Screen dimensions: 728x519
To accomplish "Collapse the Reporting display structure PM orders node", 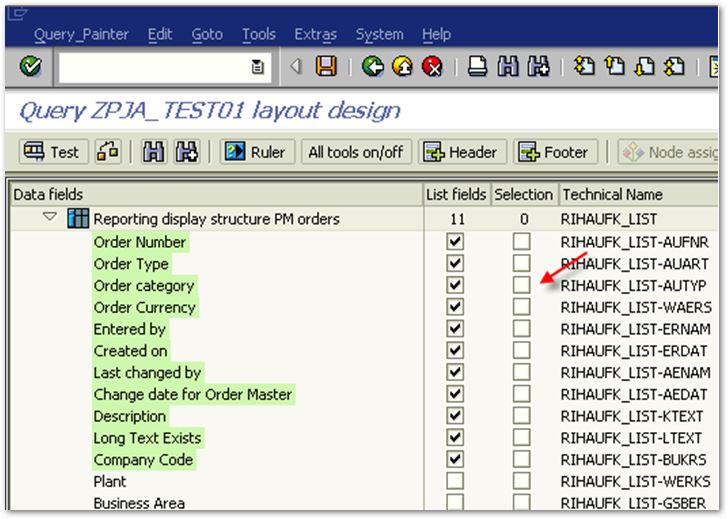I will [x=50, y=217].
